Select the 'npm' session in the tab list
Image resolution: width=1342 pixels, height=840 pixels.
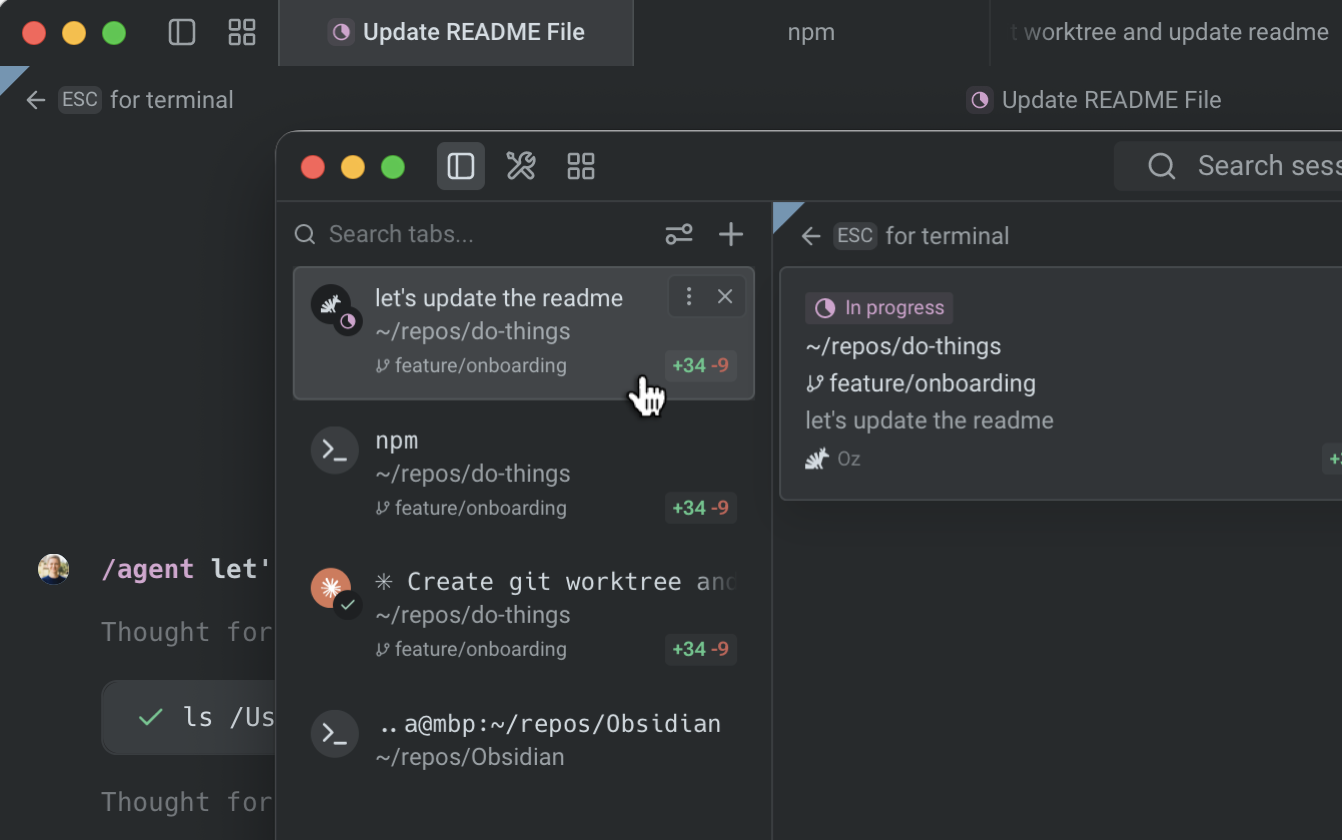click(470, 470)
